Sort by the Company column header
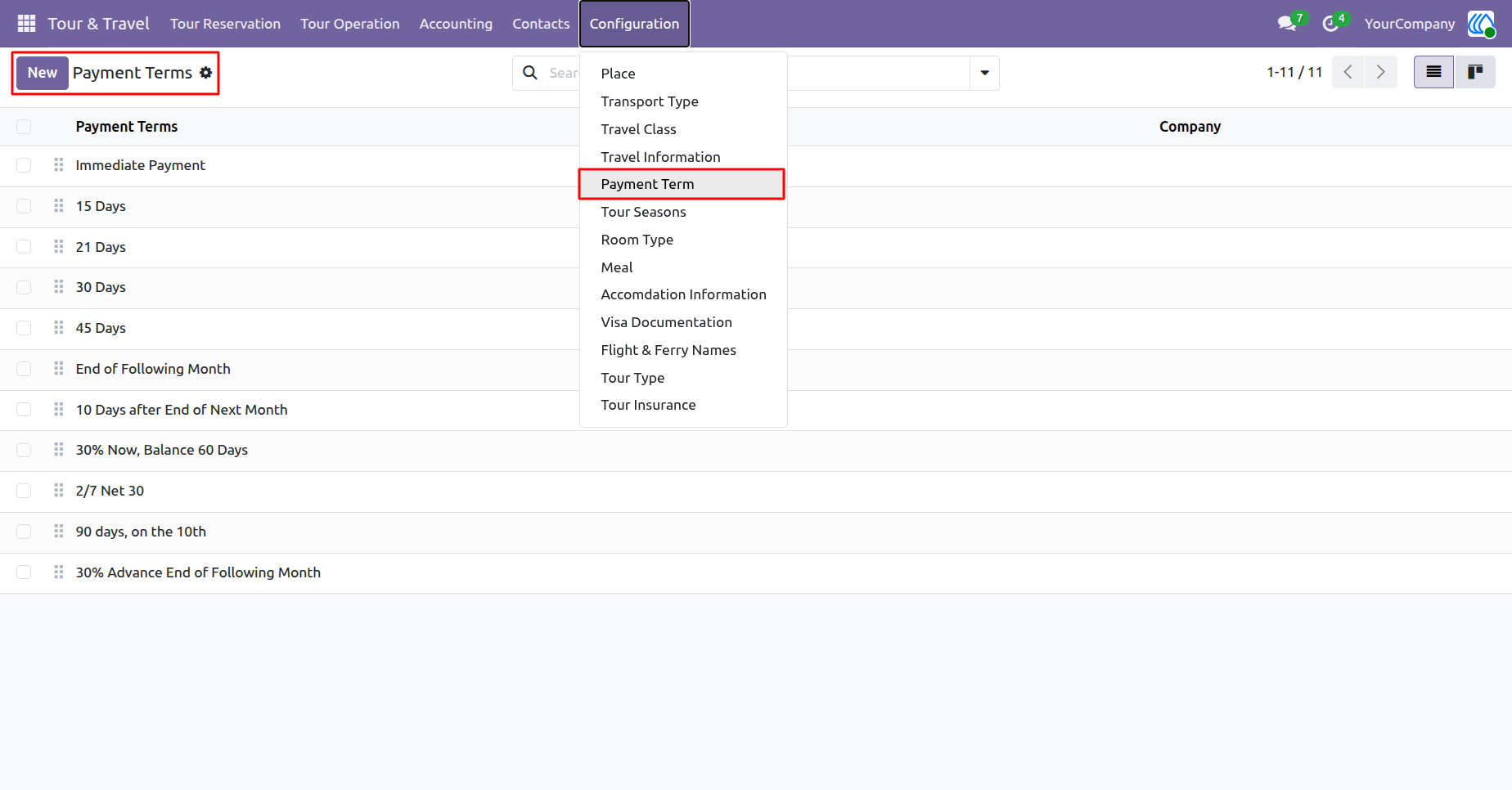The width and height of the screenshot is (1512, 790). click(1190, 127)
